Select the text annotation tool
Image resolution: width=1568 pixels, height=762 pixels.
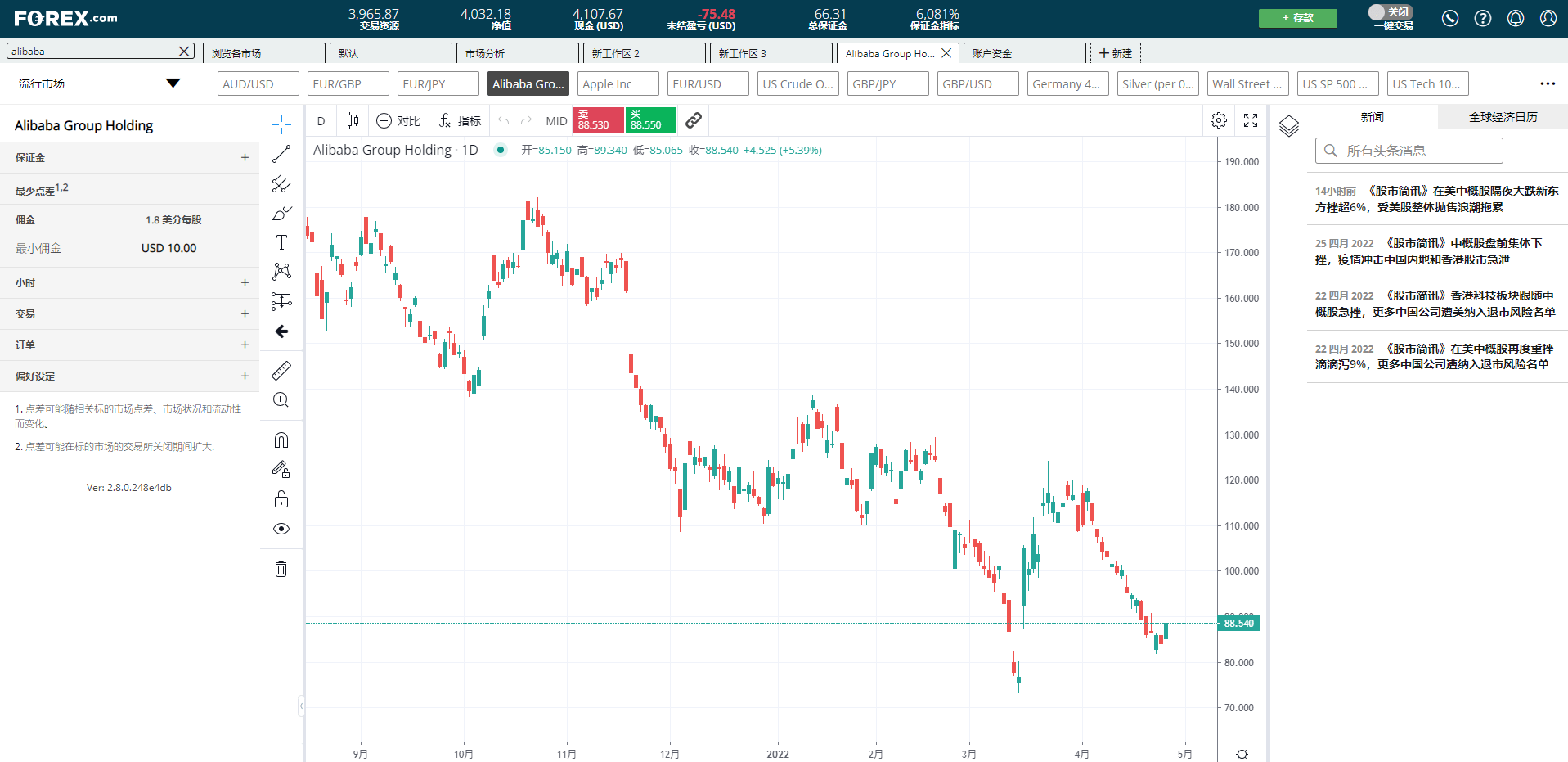[x=281, y=242]
